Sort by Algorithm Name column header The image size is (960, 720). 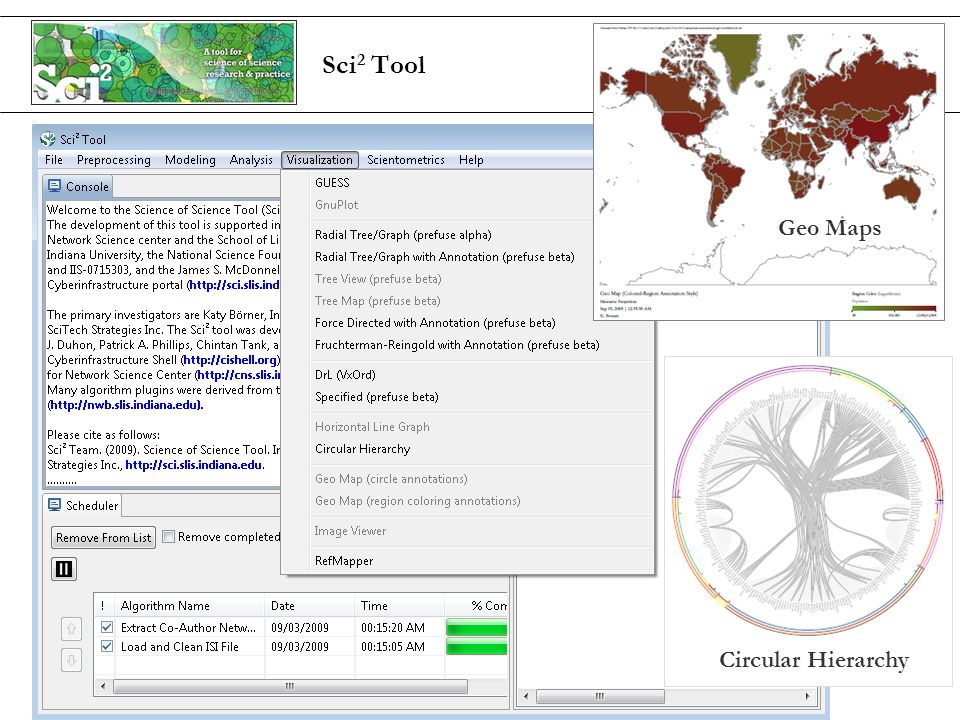click(190, 606)
